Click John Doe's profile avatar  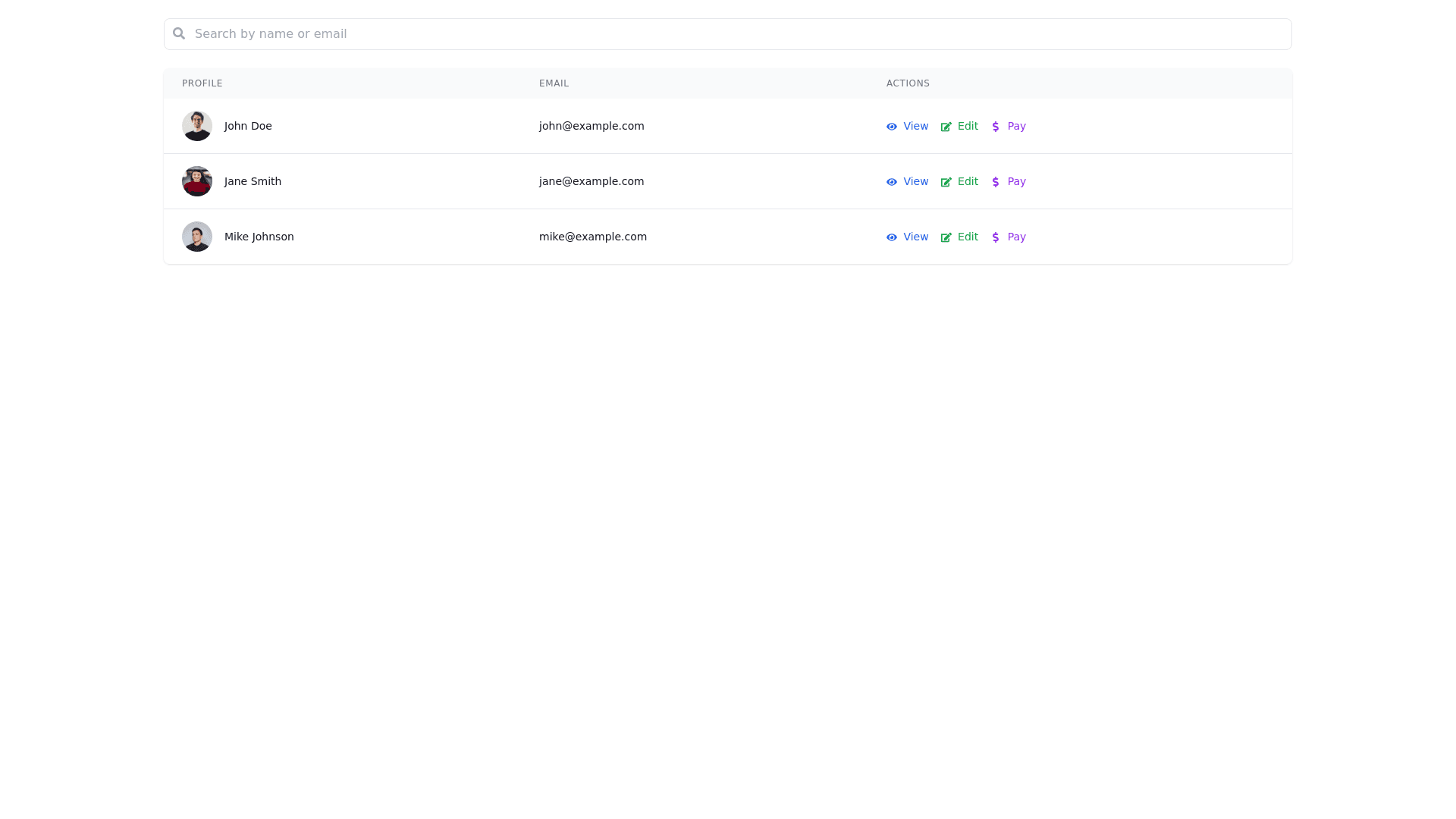pyautogui.click(x=197, y=126)
